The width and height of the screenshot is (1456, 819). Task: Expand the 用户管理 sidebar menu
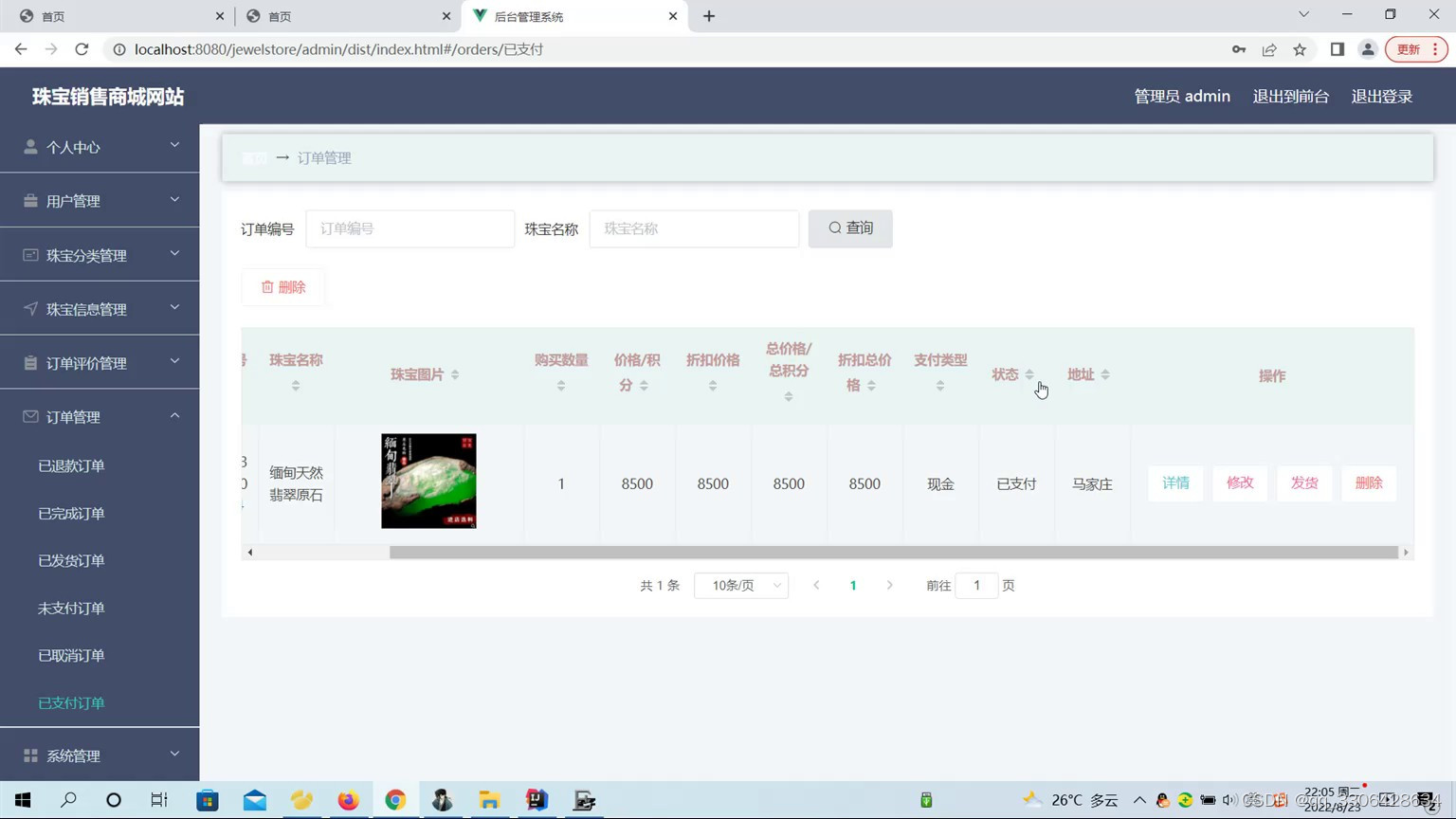point(100,201)
